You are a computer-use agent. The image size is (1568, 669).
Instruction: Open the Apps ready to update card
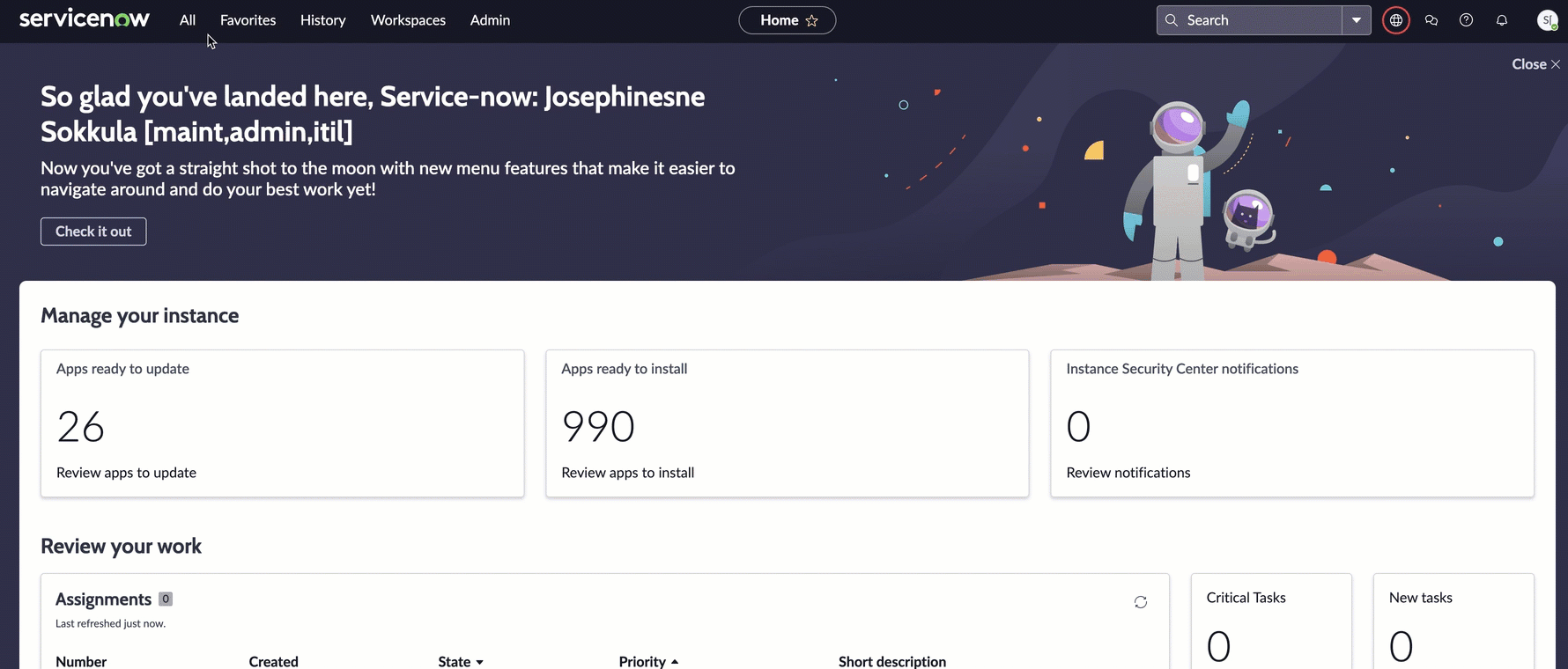click(x=282, y=423)
